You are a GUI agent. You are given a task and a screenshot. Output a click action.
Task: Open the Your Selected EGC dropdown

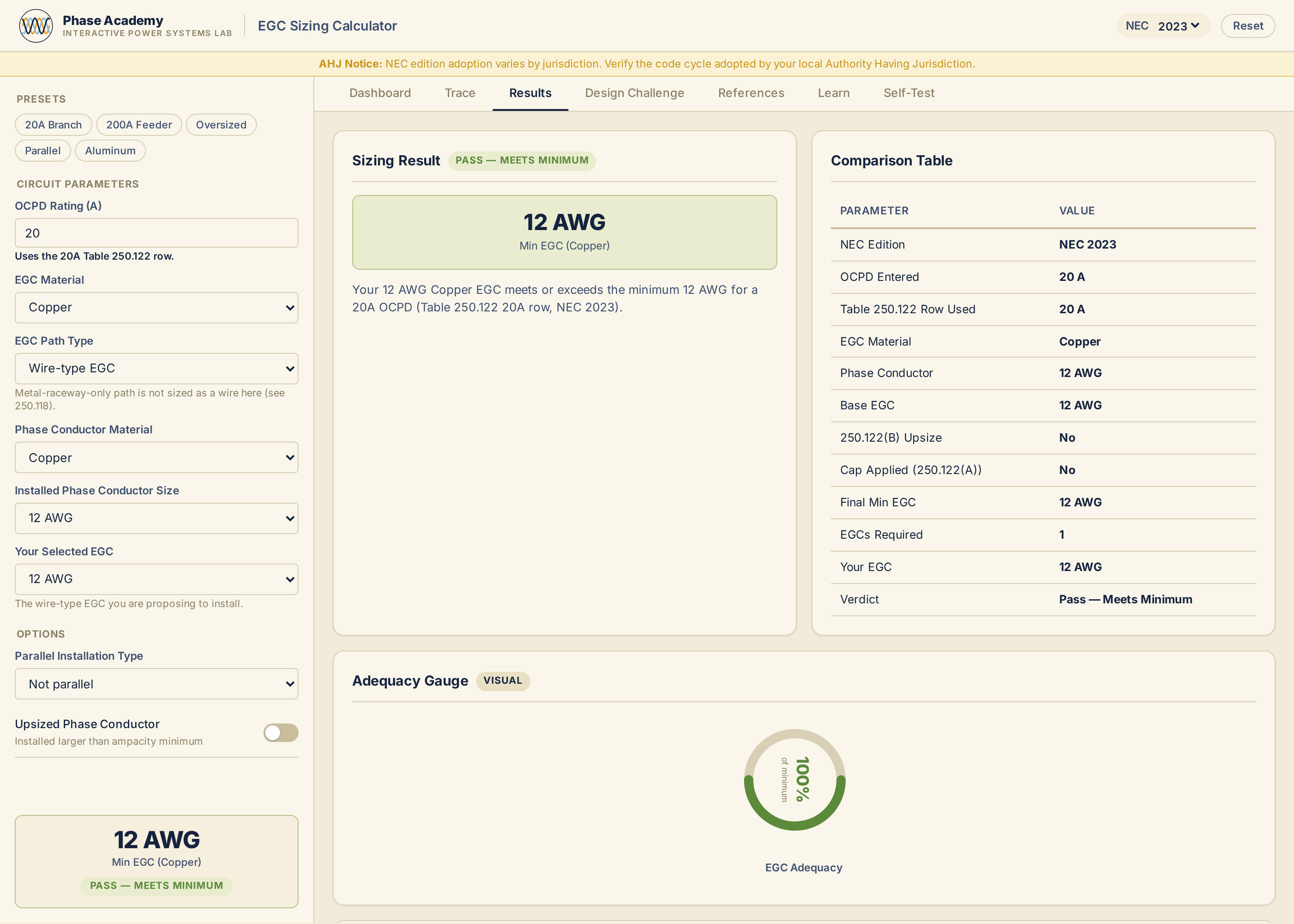(157, 578)
